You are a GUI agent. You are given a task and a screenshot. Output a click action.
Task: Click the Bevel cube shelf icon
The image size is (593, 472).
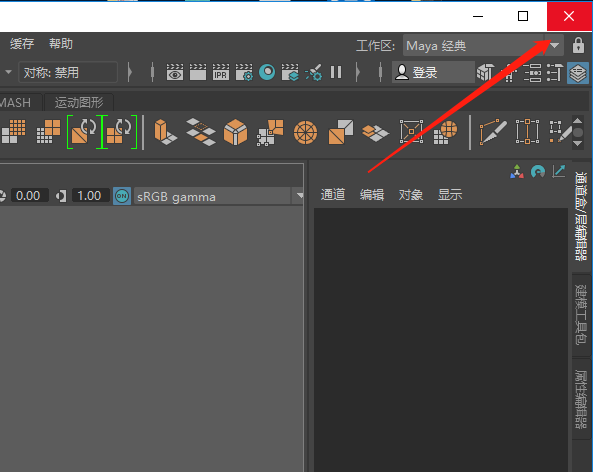[x=235, y=132]
